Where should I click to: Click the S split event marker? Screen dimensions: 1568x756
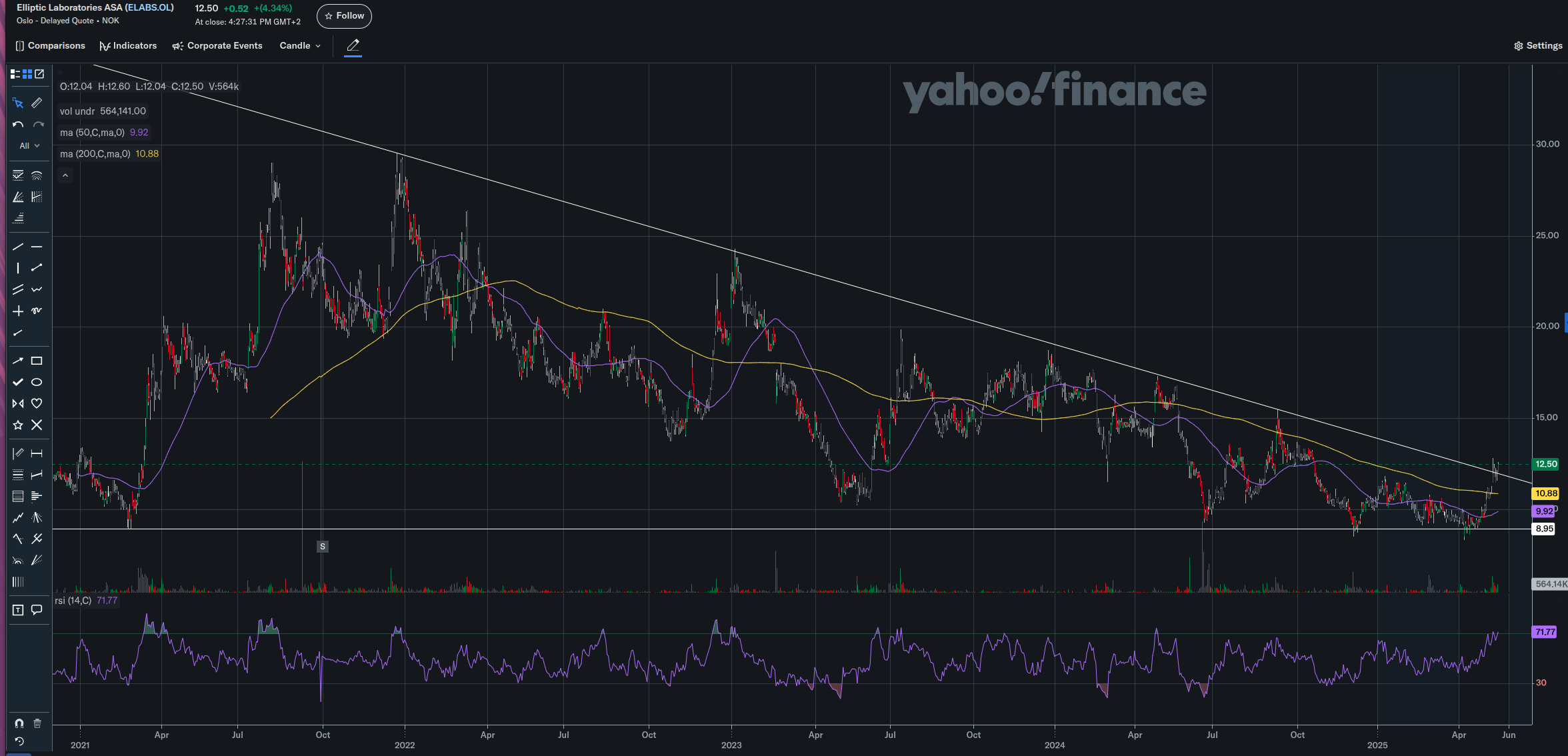(323, 547)
